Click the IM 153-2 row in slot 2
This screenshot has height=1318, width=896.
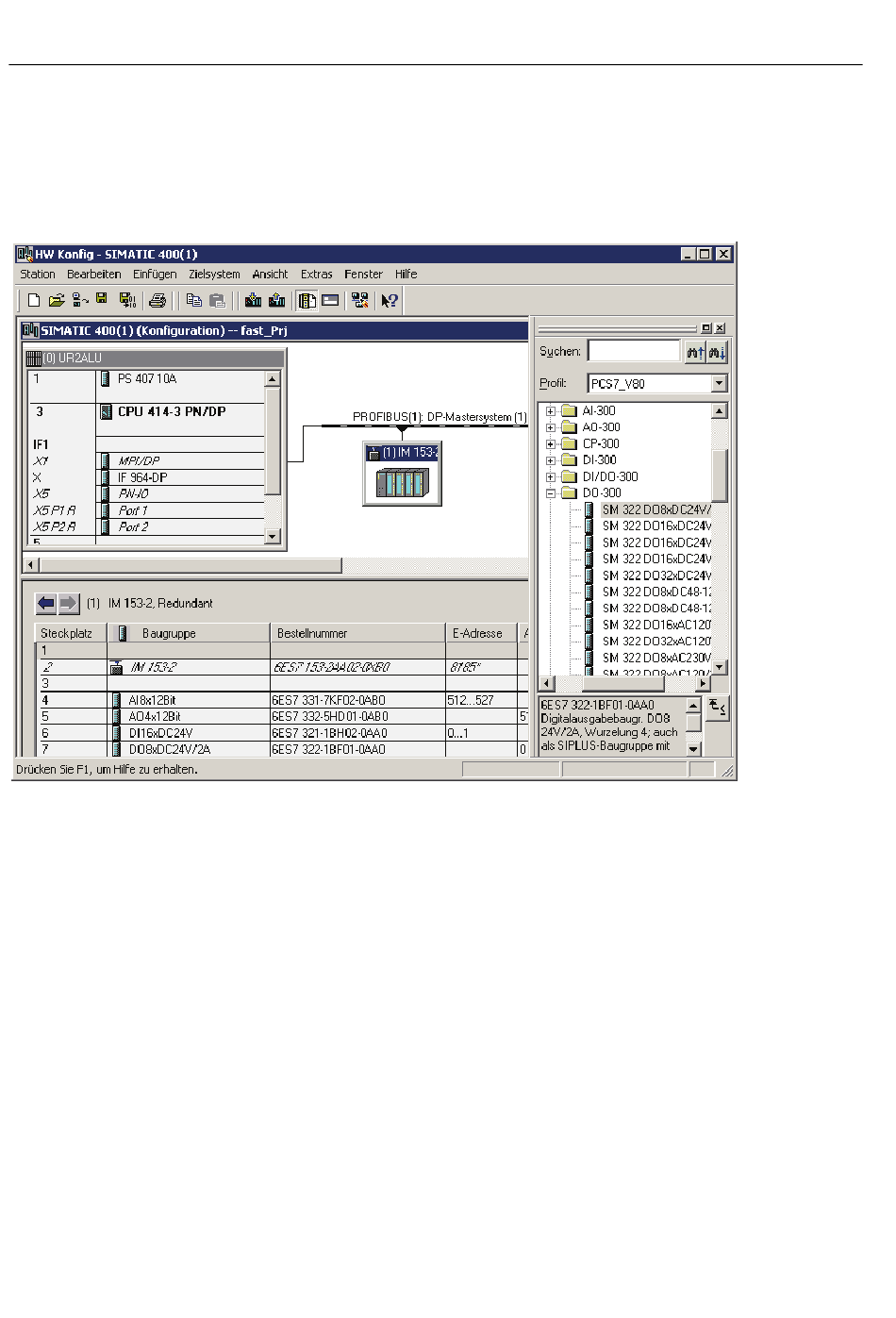(x=281, y=668)
